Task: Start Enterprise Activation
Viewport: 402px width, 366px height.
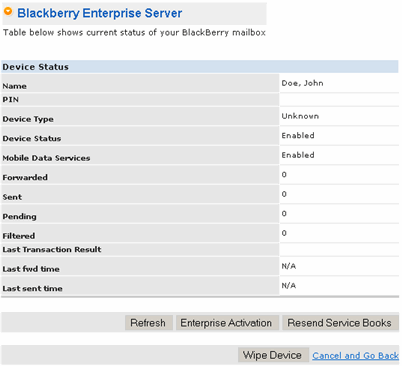Action: (x=227, y=323)
